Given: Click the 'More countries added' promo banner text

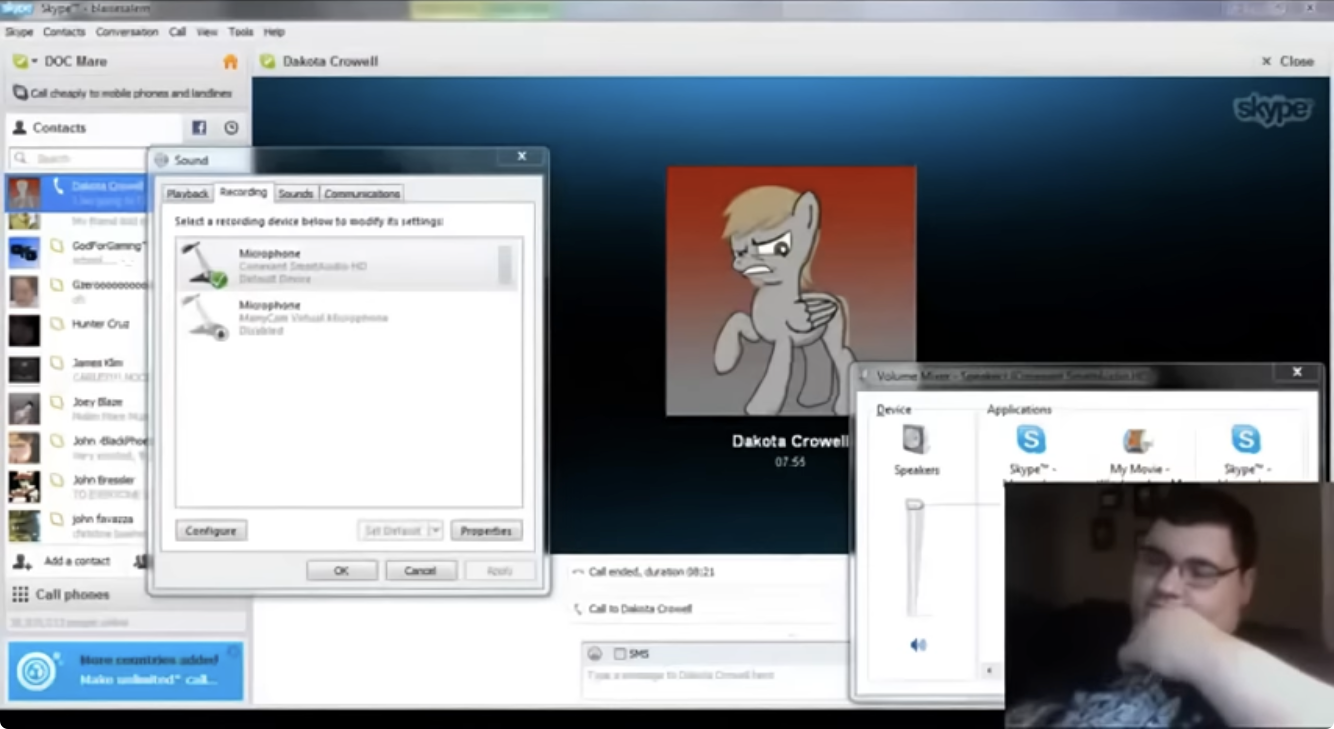Looking at the screenshot, I should [149, 660].
